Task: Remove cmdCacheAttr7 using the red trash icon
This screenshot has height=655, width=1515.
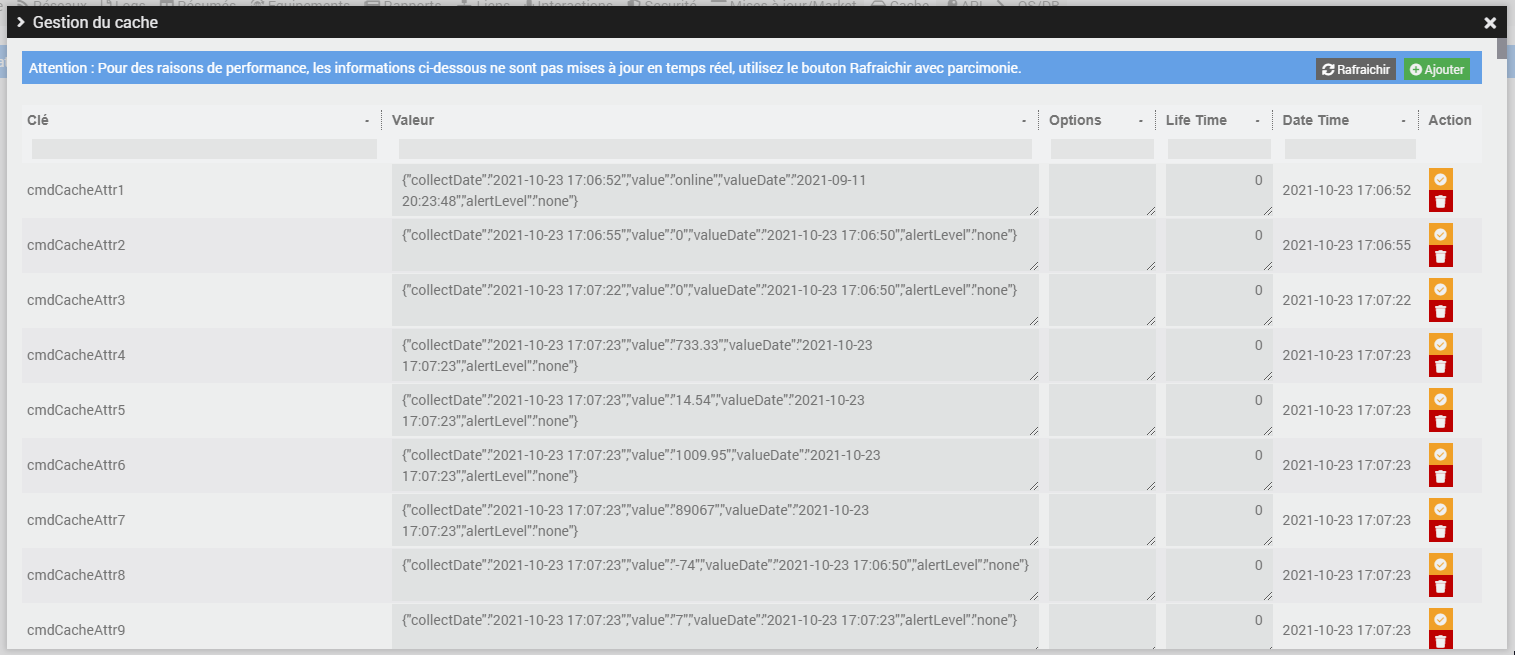Action: [1440, 531]
